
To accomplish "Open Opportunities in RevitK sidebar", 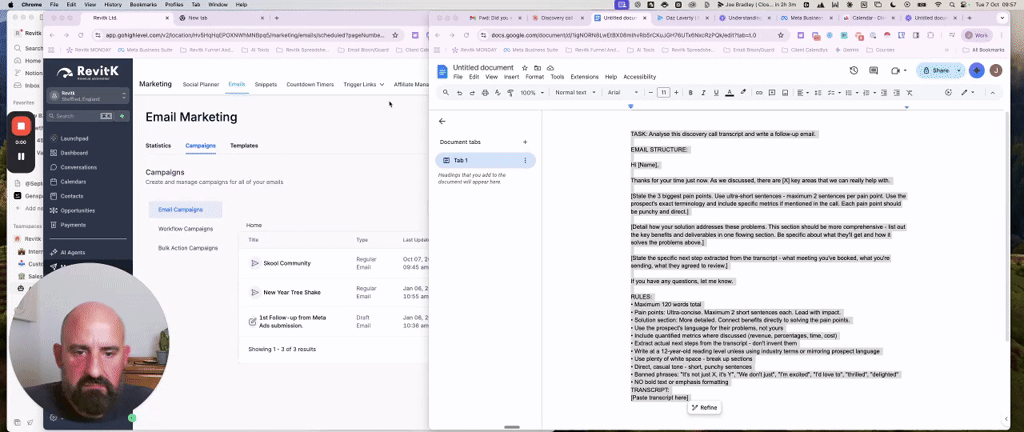I will (x=77, y=210).
